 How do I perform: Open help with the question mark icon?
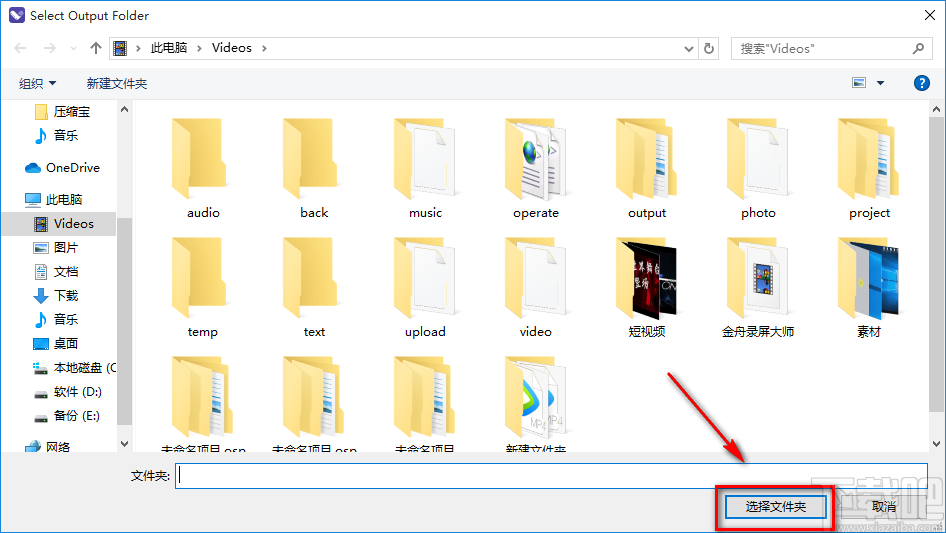pos(921,83)
